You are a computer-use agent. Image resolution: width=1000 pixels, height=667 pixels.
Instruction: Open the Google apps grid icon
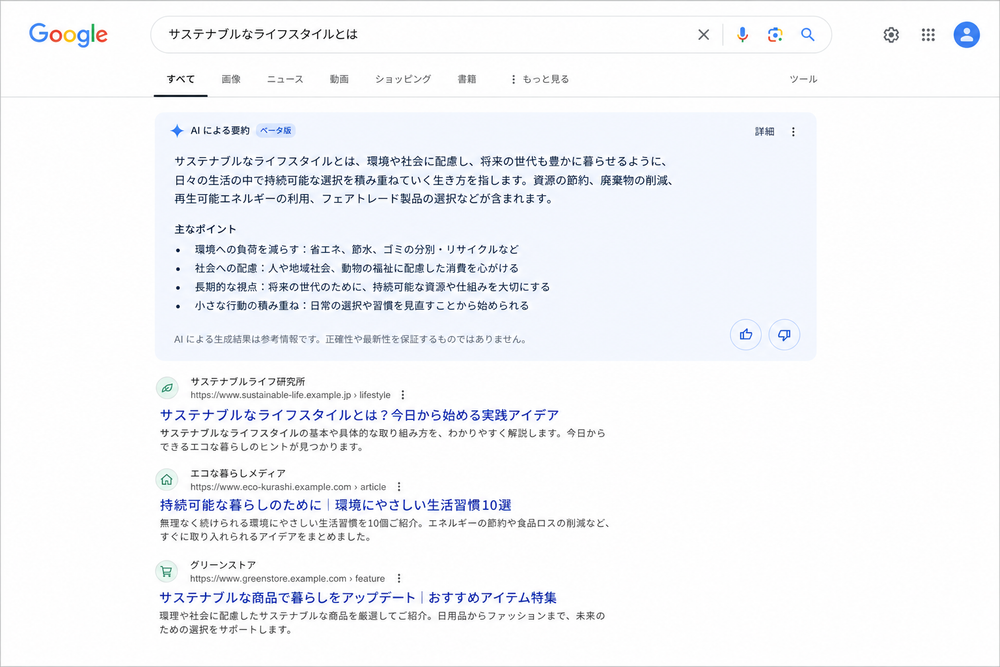pos(928,34)
